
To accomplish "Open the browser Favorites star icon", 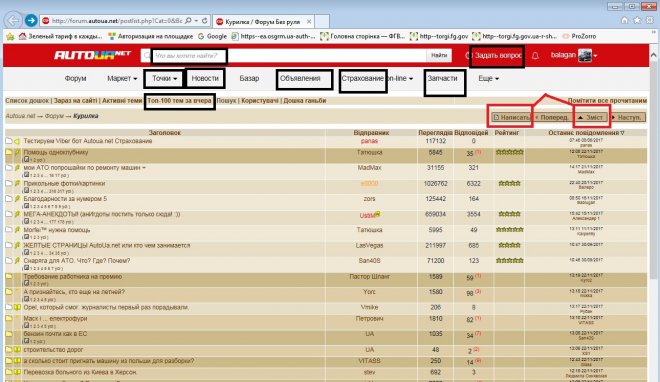I will [x=637, y=20].
